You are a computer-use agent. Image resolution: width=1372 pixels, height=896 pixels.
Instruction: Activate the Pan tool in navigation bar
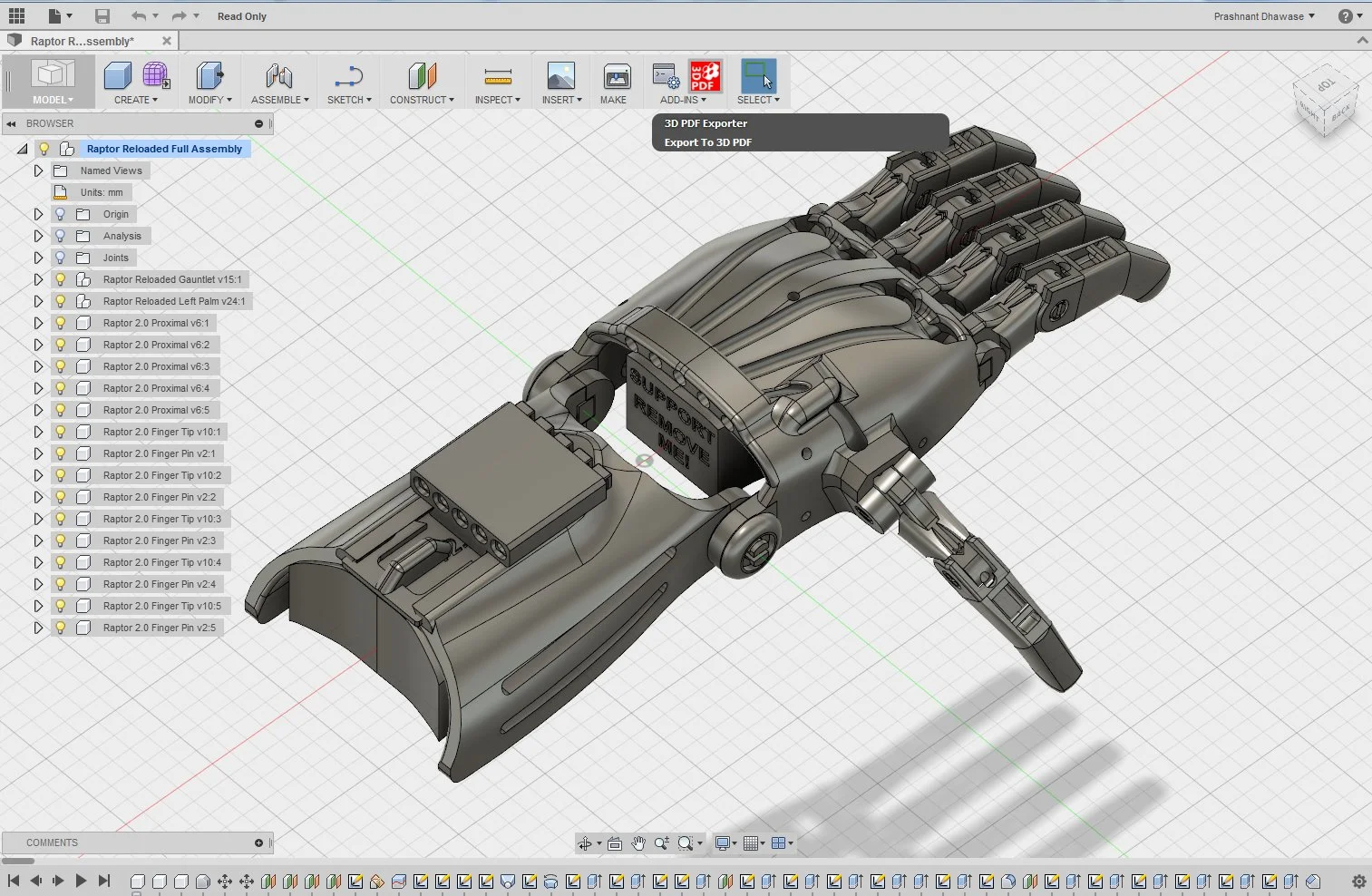[637, 842]
